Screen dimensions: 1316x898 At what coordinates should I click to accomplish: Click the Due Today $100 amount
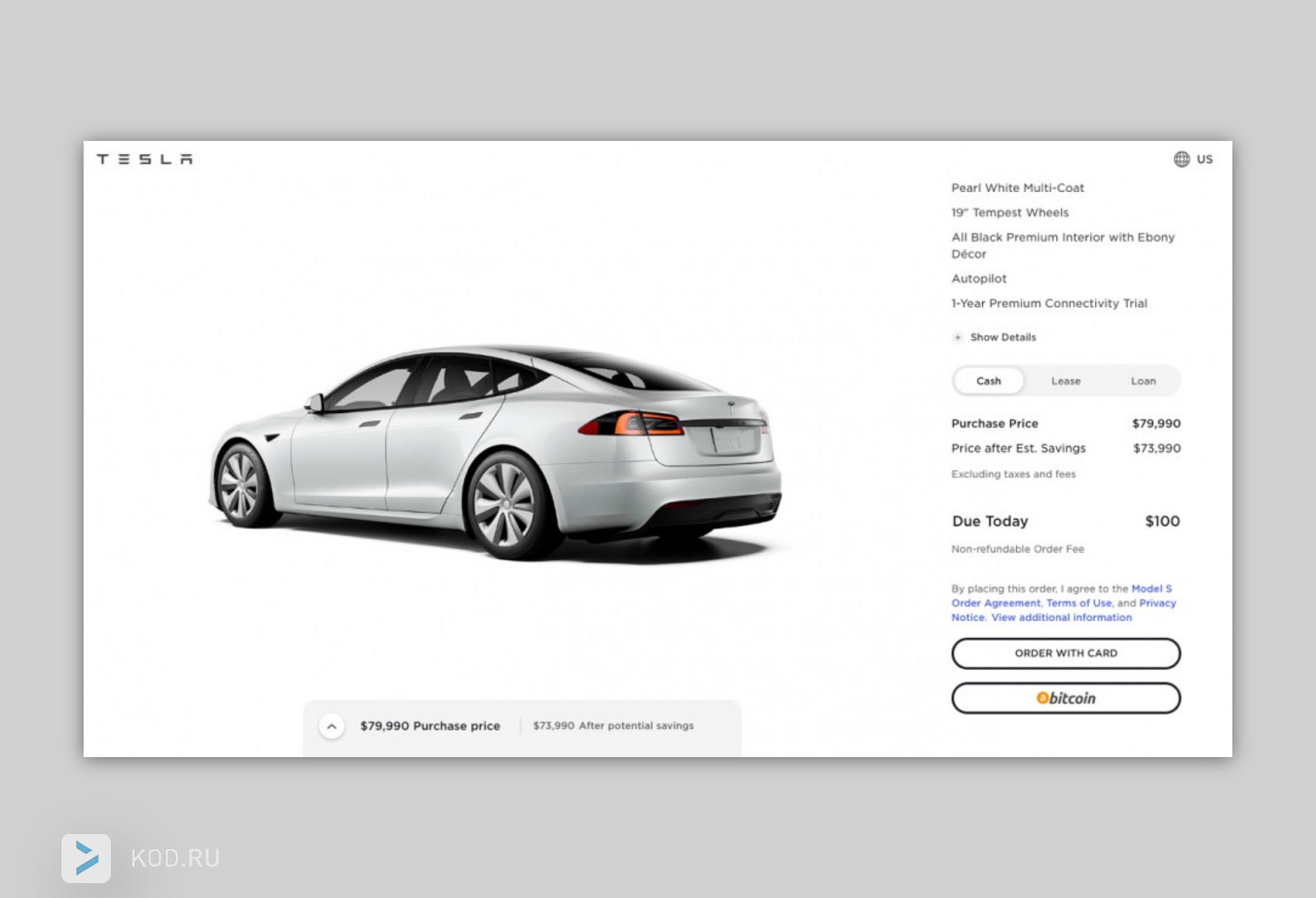point(1163,521)
